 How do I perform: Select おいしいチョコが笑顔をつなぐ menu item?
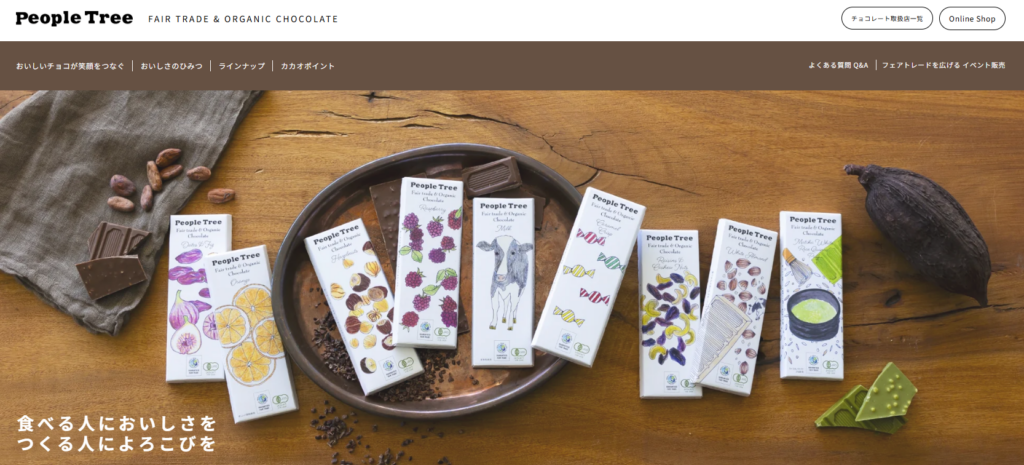tap(70, 66)
